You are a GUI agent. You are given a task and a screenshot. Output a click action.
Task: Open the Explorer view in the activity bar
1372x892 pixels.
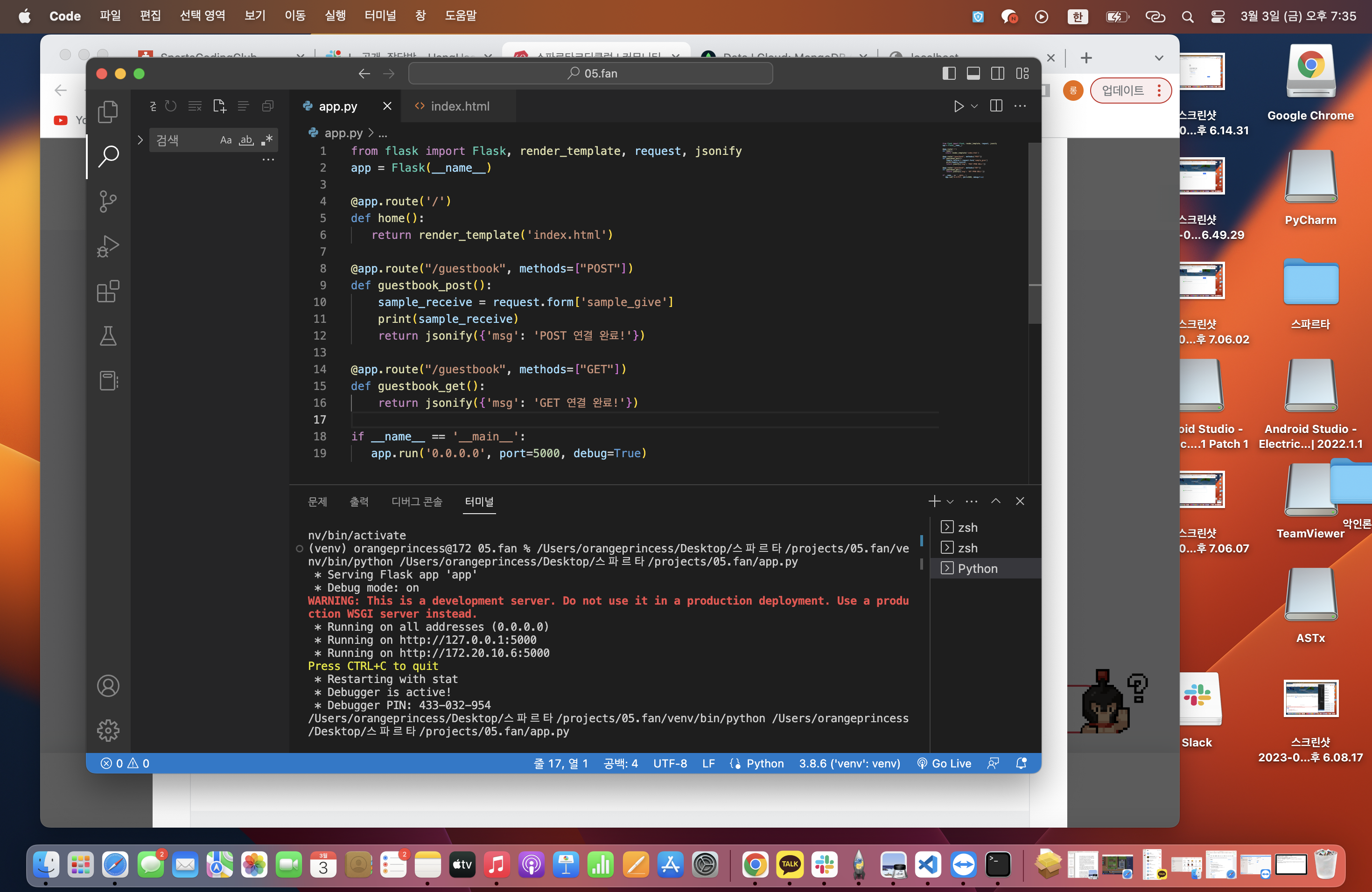pyautogui.click(x=108, y=111)
